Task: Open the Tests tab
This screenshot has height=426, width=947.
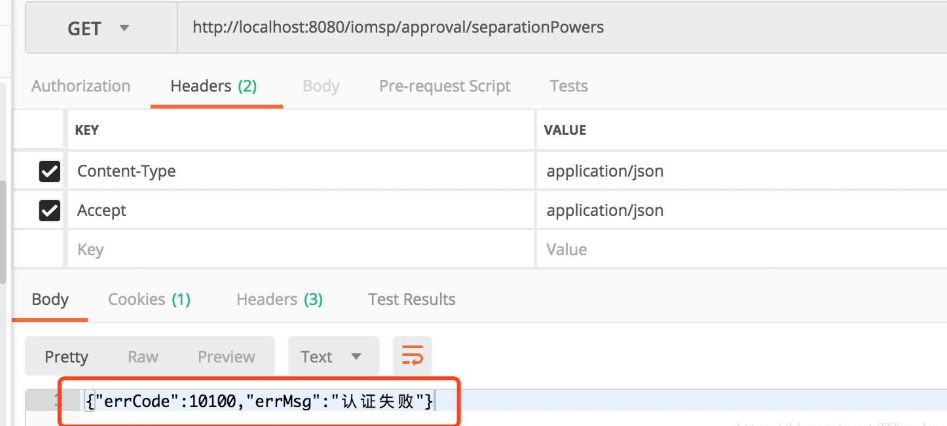Action: (568, 86)
